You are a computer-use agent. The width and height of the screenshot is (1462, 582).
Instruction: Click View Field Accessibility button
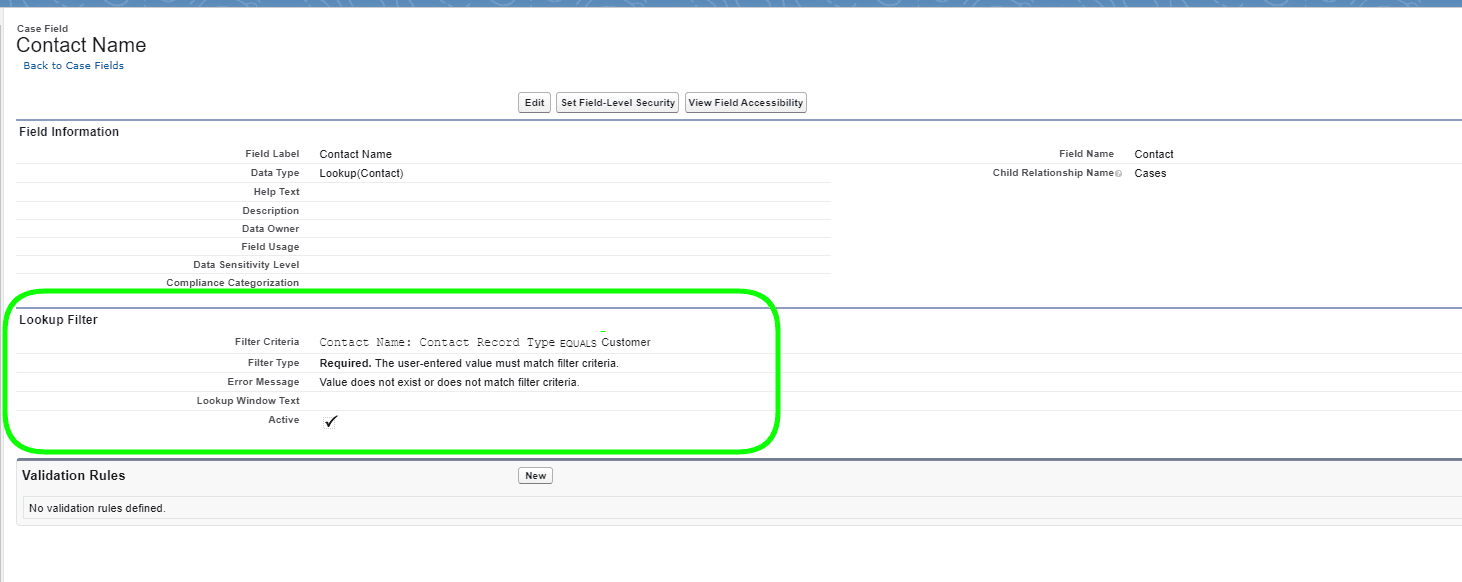click(x=745, y=103)
